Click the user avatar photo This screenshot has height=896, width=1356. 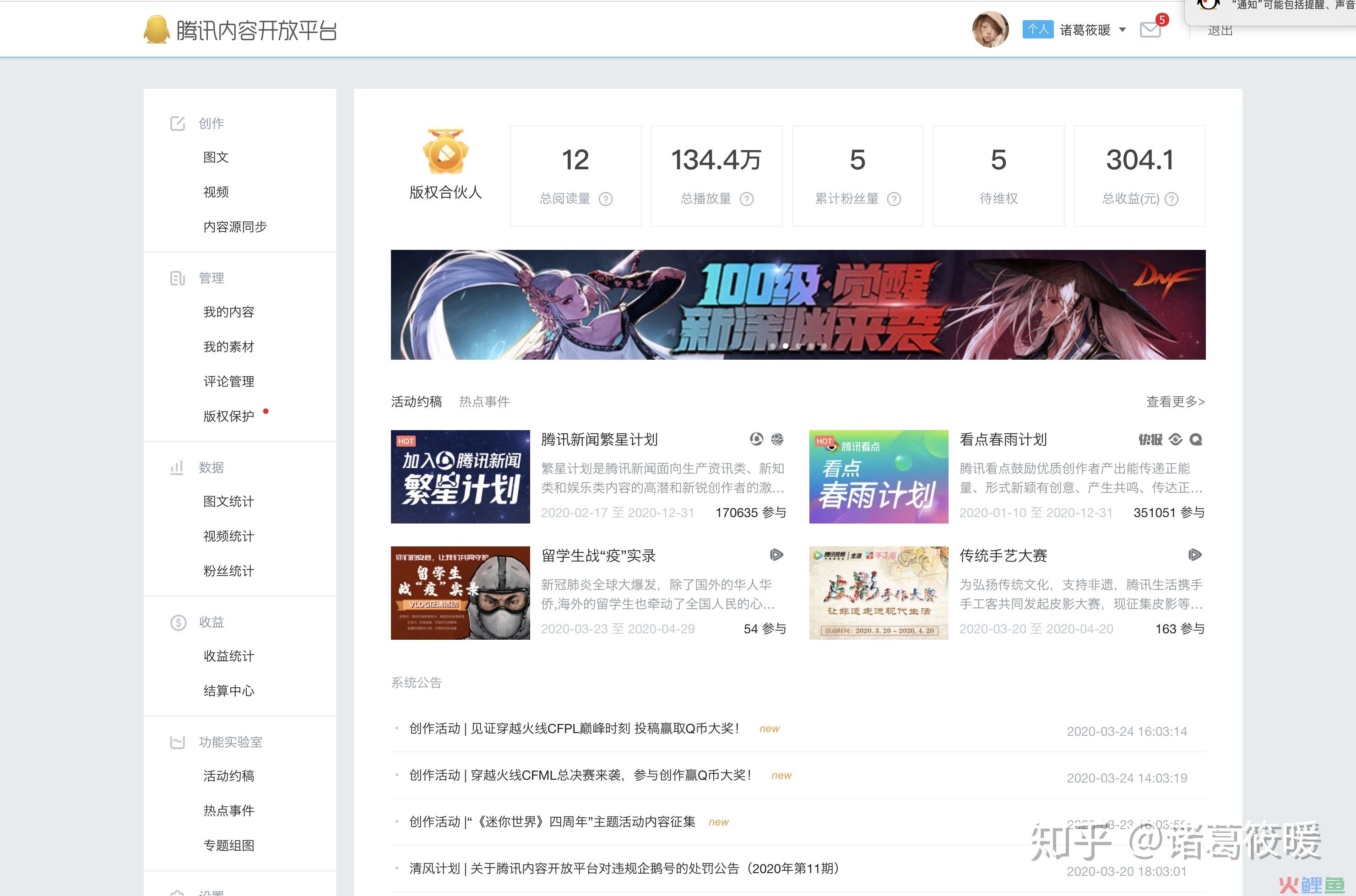point(990,29)
